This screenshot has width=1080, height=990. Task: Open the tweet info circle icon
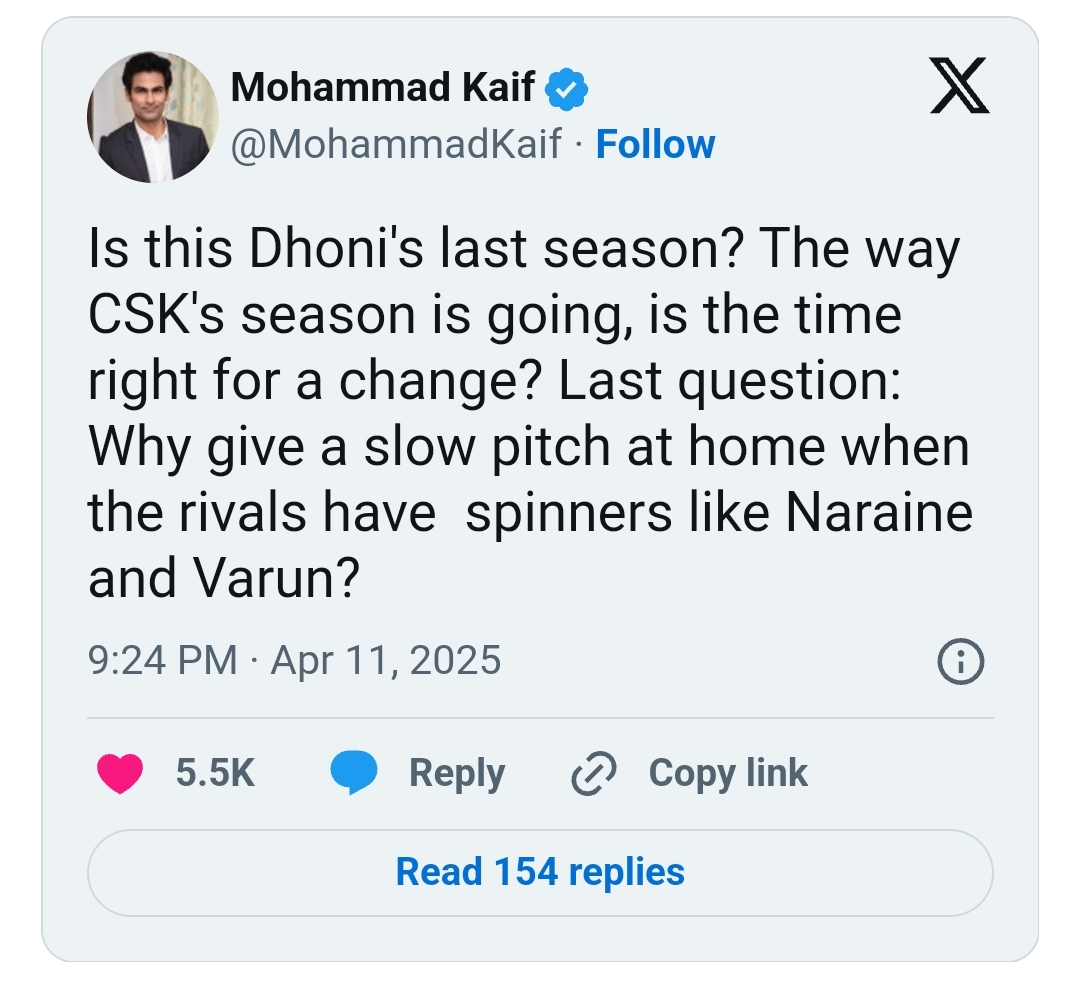(x=960, y=662)
